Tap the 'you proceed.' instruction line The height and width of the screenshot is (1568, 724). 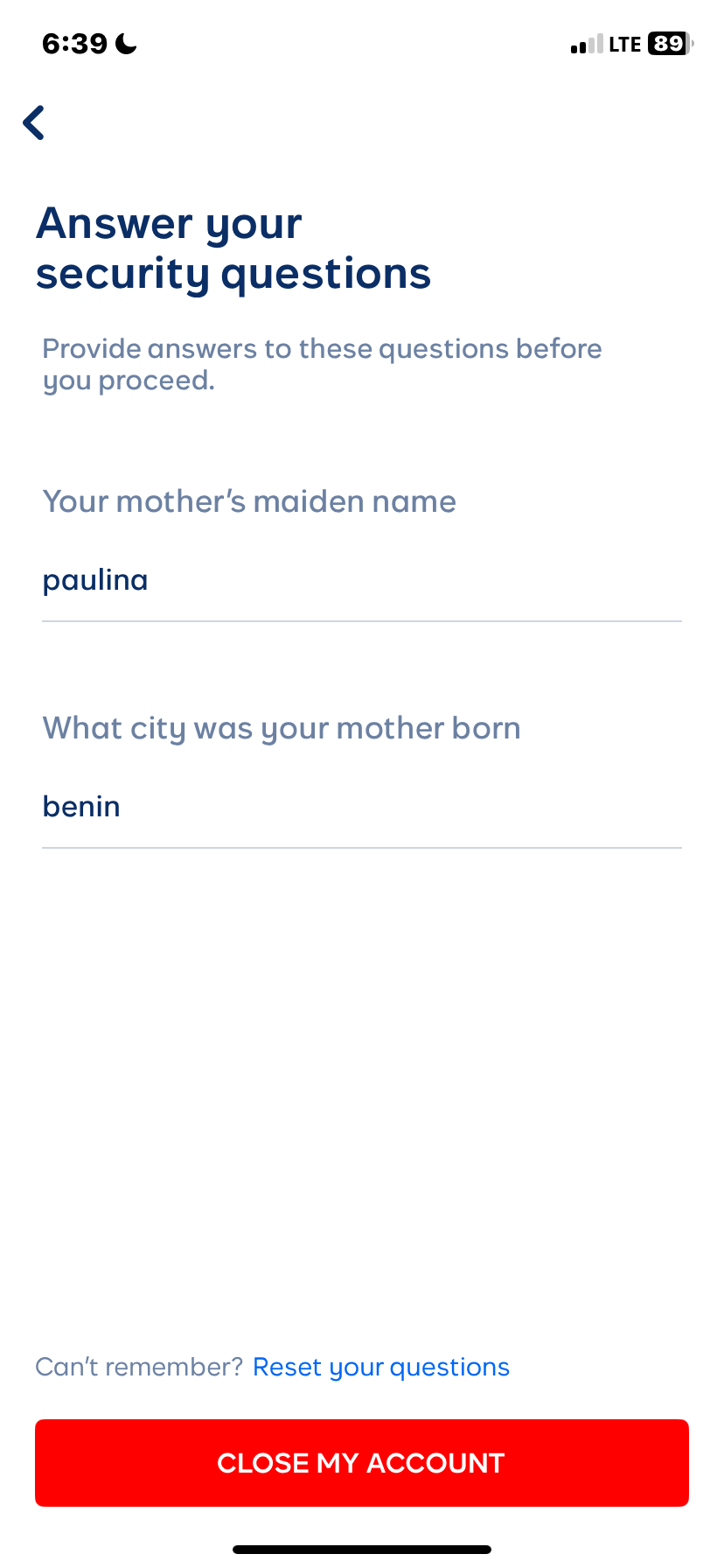point(129,381)
